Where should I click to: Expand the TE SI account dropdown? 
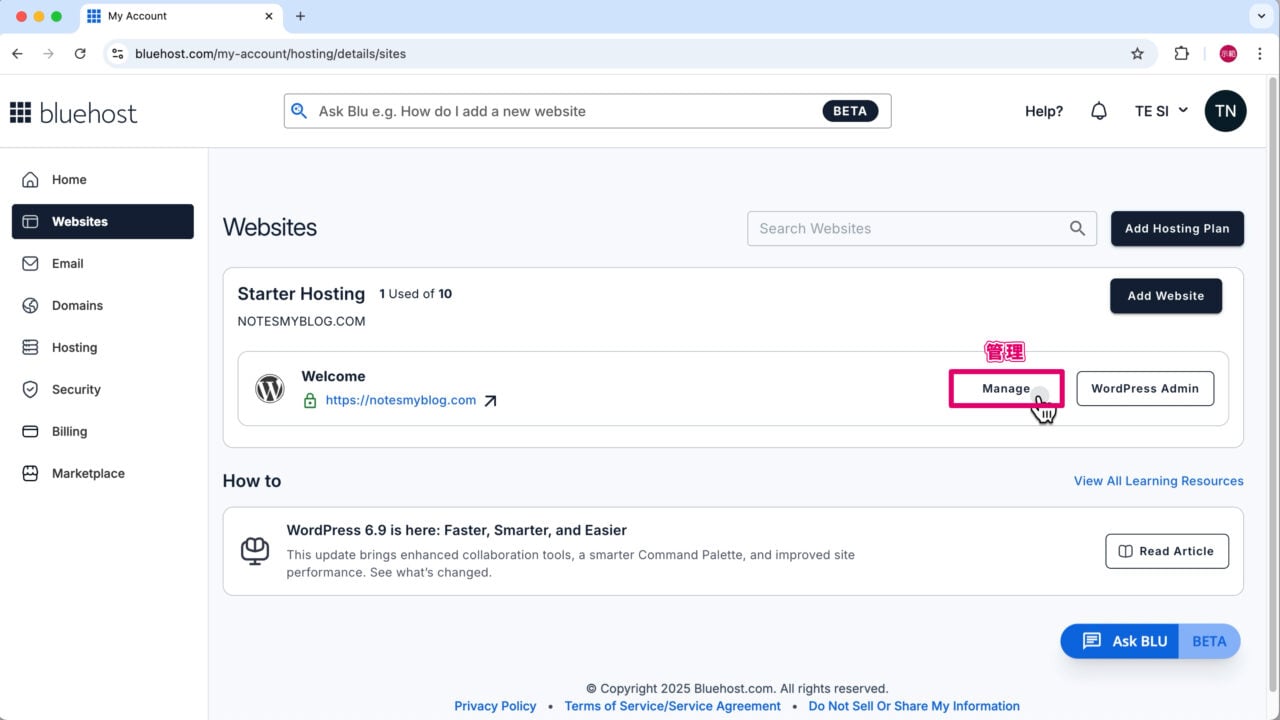[x=1160, y=111]
